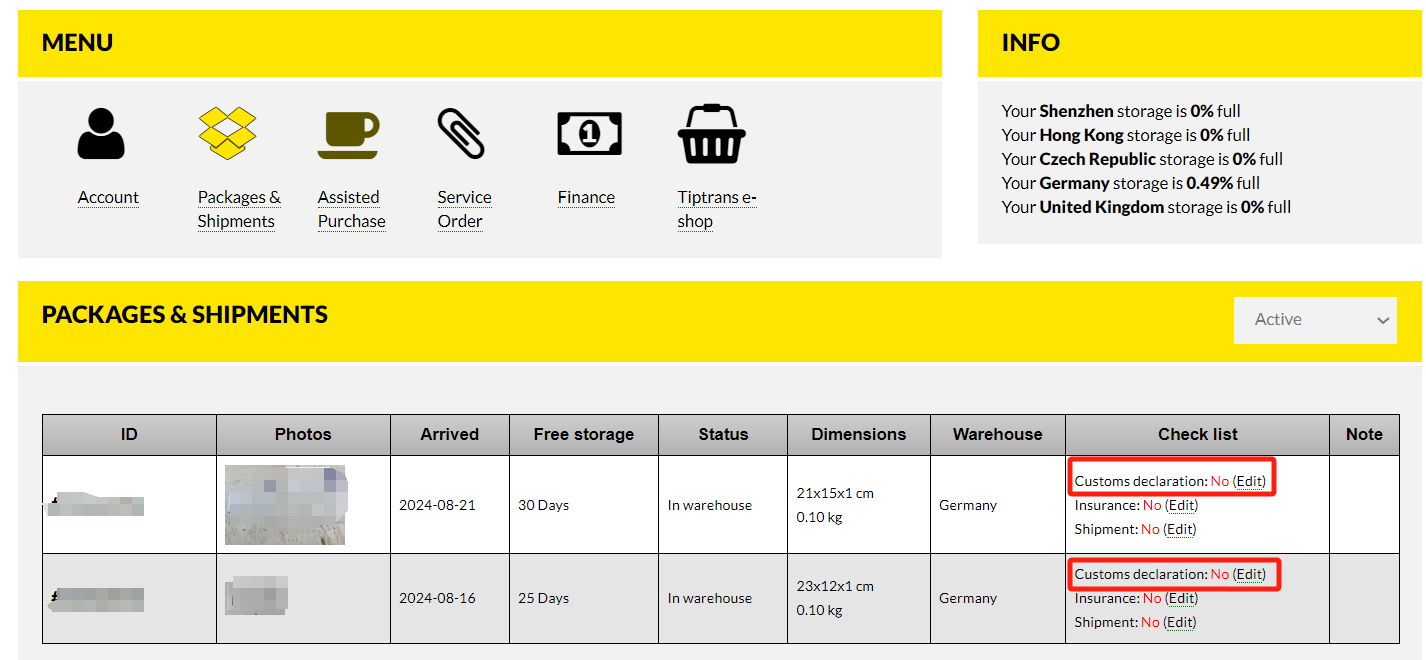Open photo thumbnail of the 2024-08-21 package
Screen dimensions: 1426x660
tap(285, 504)
